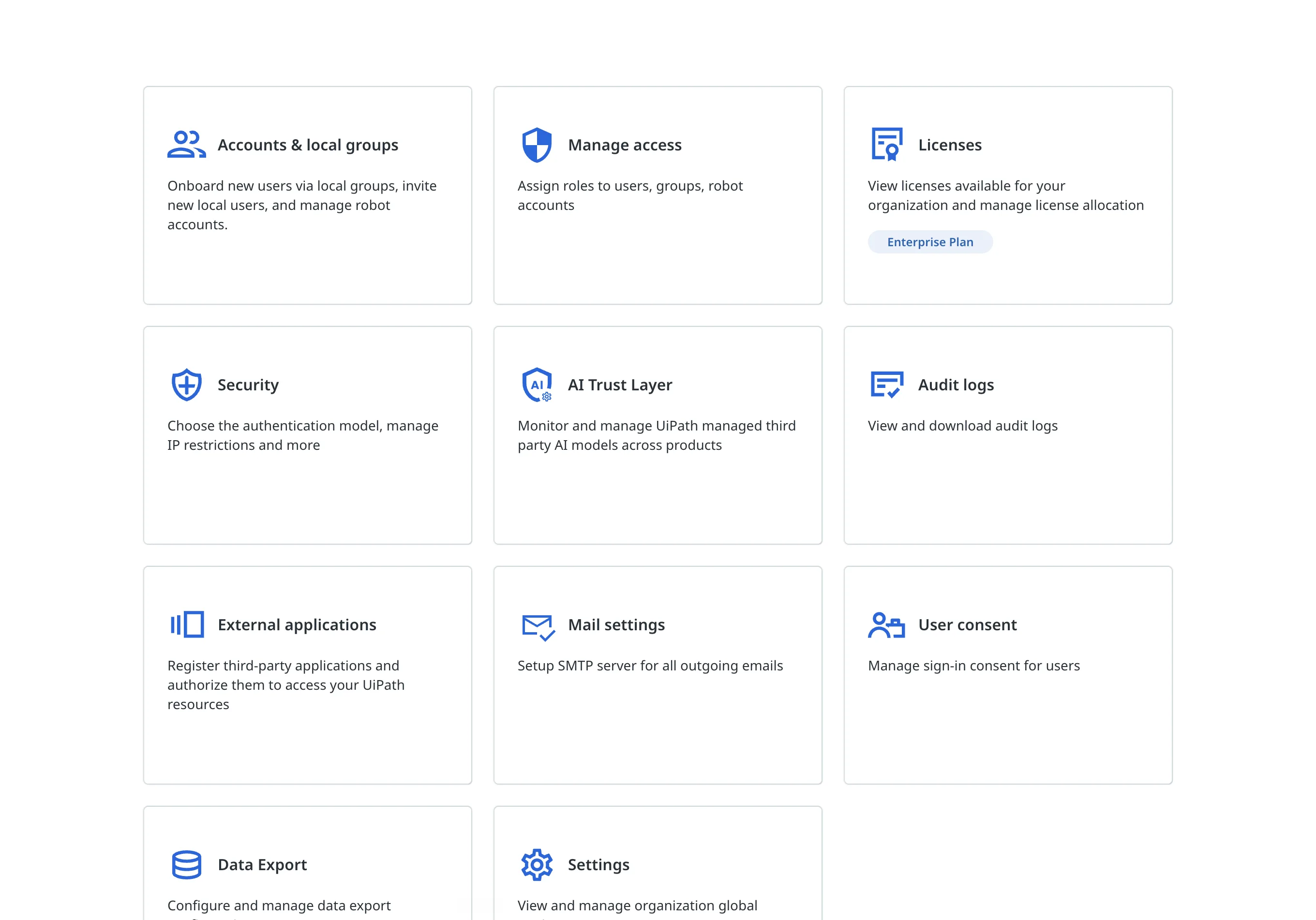Open the Data Export title
Image resolution: width=1316 pixels, height=920 pixels.
(x=262, y=865)
